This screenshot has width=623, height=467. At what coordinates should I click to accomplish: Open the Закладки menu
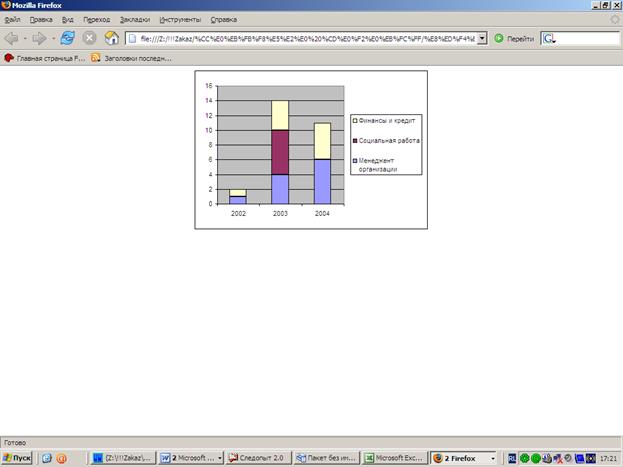pos(135,19)
